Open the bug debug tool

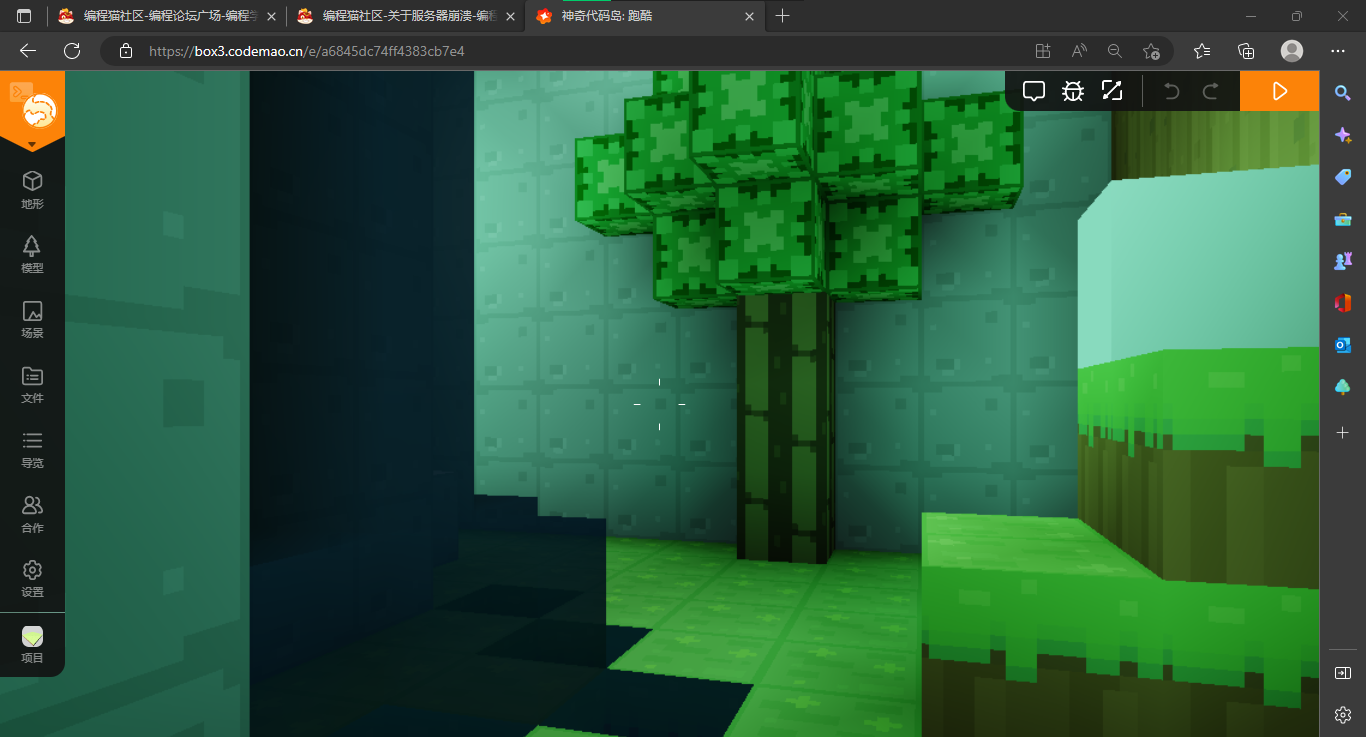[1073, 91]
